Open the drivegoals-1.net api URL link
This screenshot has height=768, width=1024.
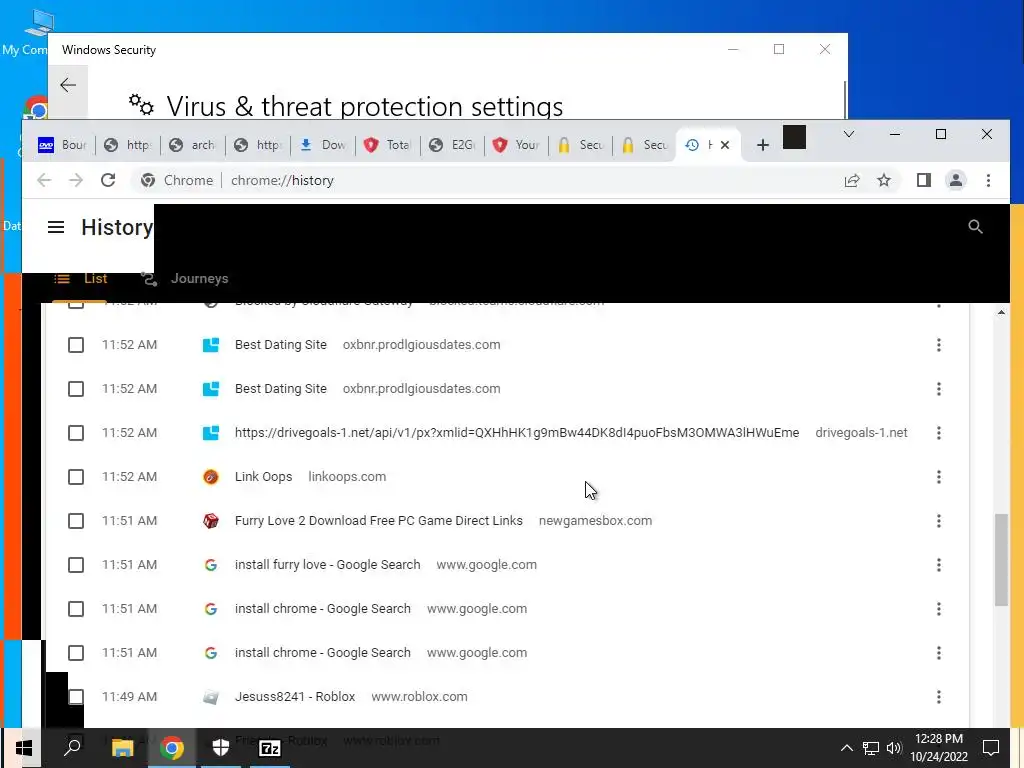tap(517, 433)
